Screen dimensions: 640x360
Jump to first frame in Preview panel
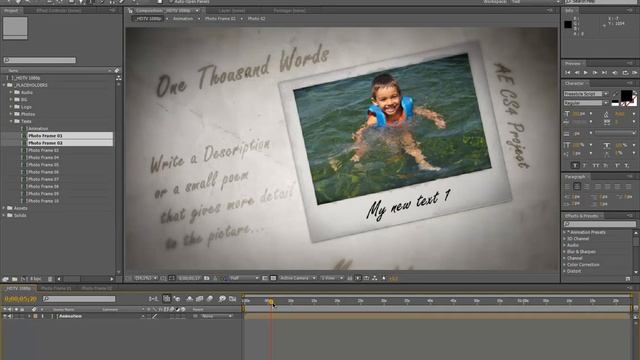click(x=568, y=73)
